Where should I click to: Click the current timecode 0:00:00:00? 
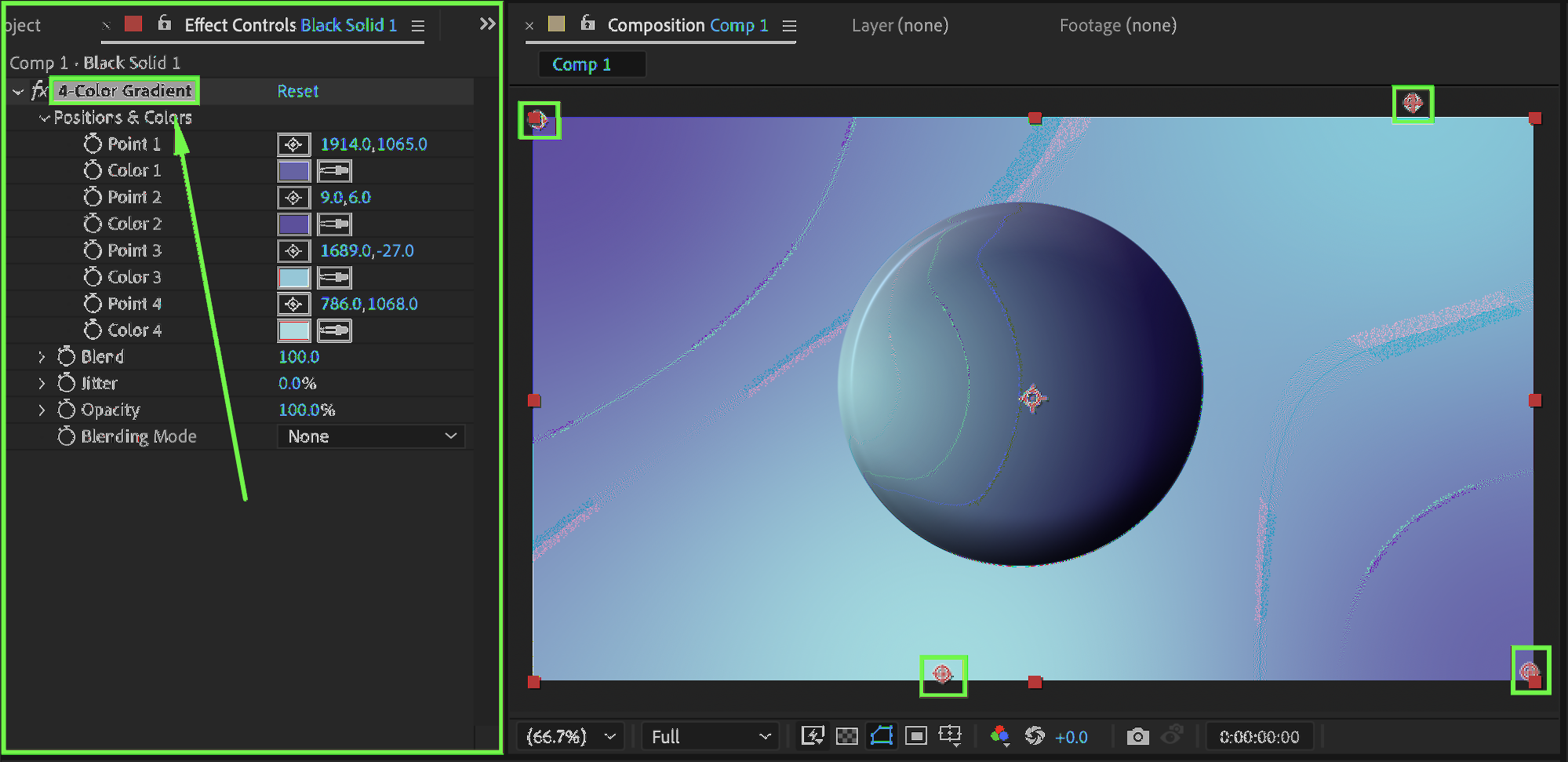click(x=1259, y=737)
